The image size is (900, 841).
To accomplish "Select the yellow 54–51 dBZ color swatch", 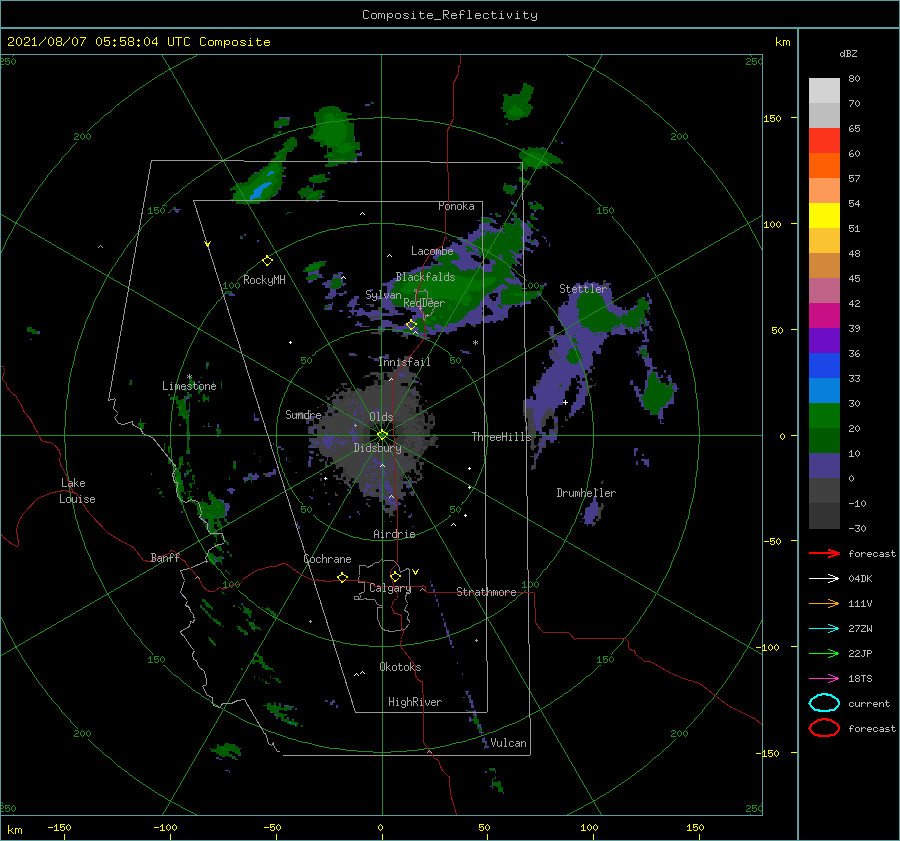I will pos(824,215).
